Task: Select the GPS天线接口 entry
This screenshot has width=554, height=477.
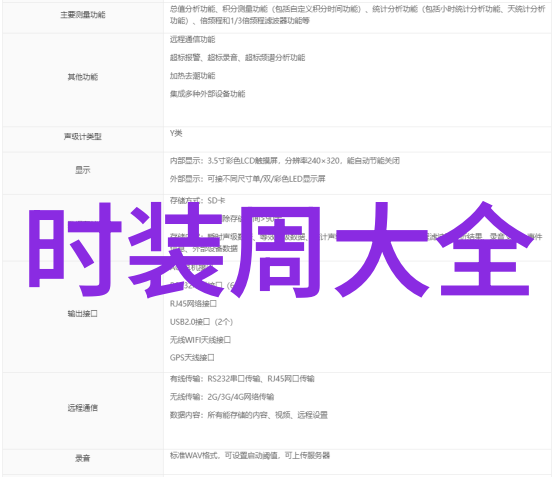Action: [192, 358]
